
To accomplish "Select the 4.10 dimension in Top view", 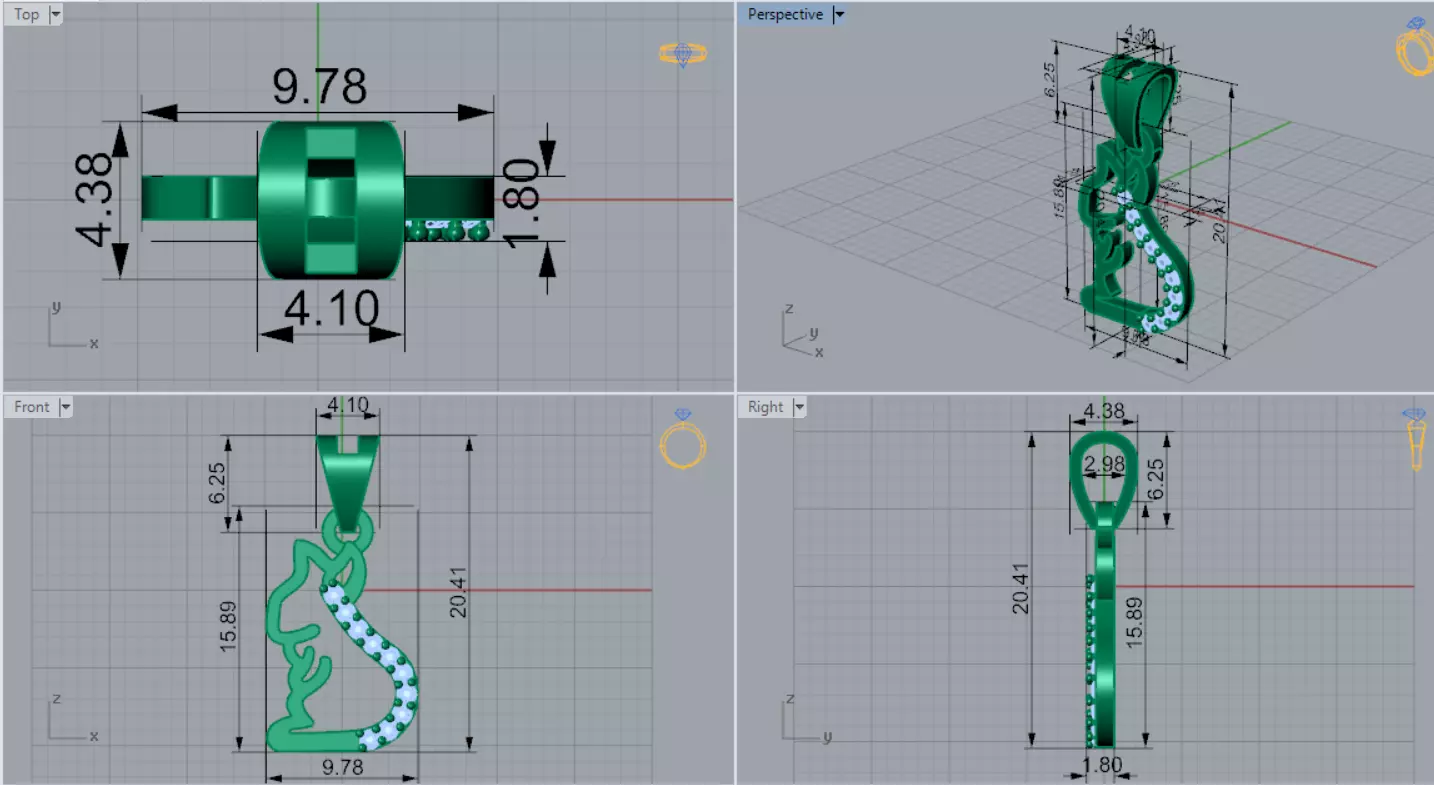I will tap(331, 310).
